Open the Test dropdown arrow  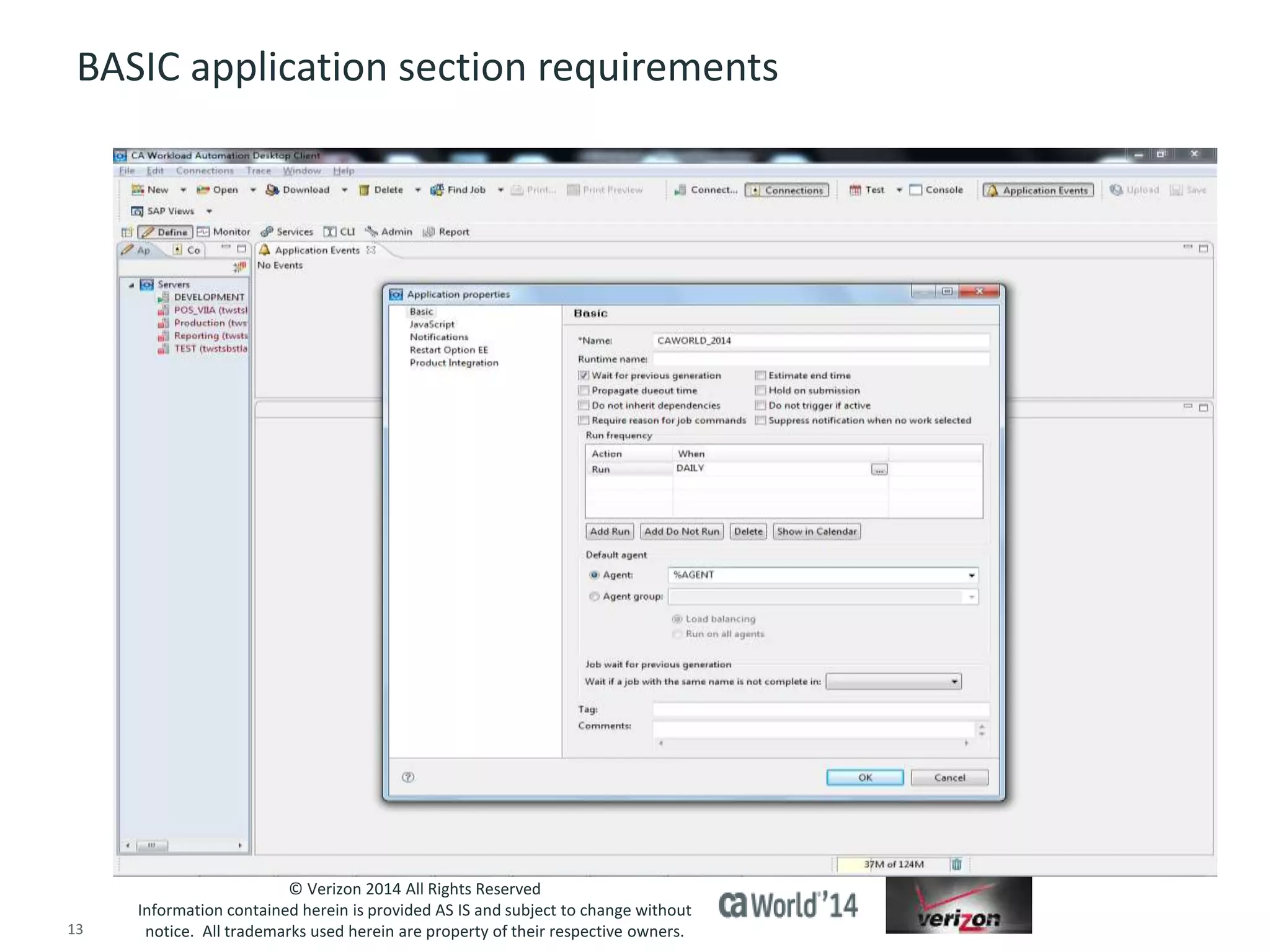899,190
